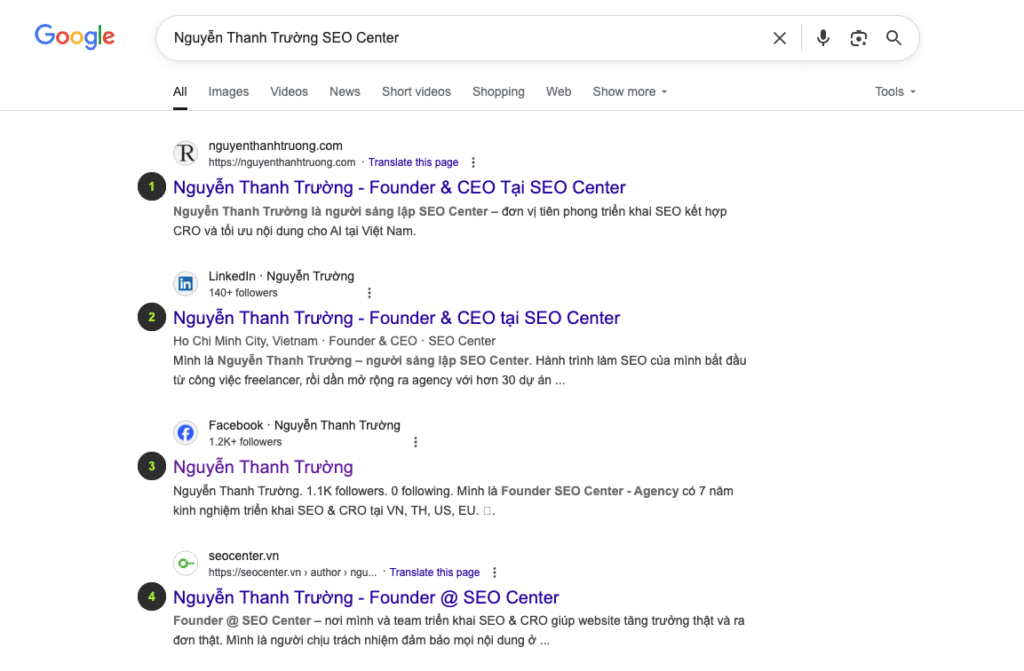Open Google Lens image search icon
This screenshot has height=671, width=1024.
(x=858, y=38)
